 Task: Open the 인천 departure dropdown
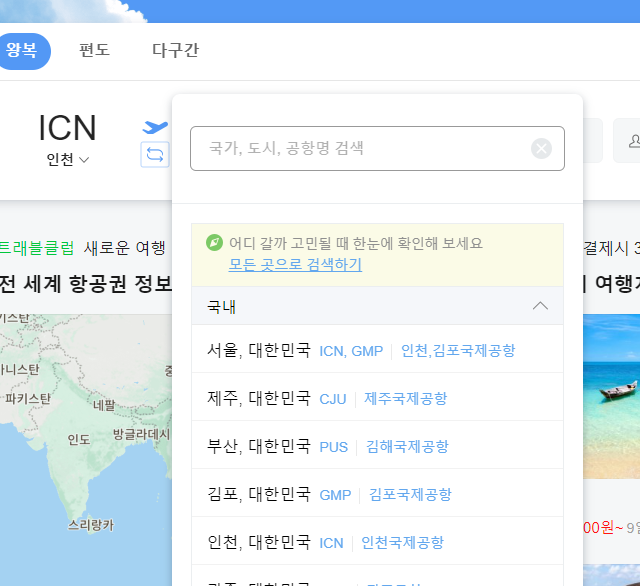coord(68,159)
